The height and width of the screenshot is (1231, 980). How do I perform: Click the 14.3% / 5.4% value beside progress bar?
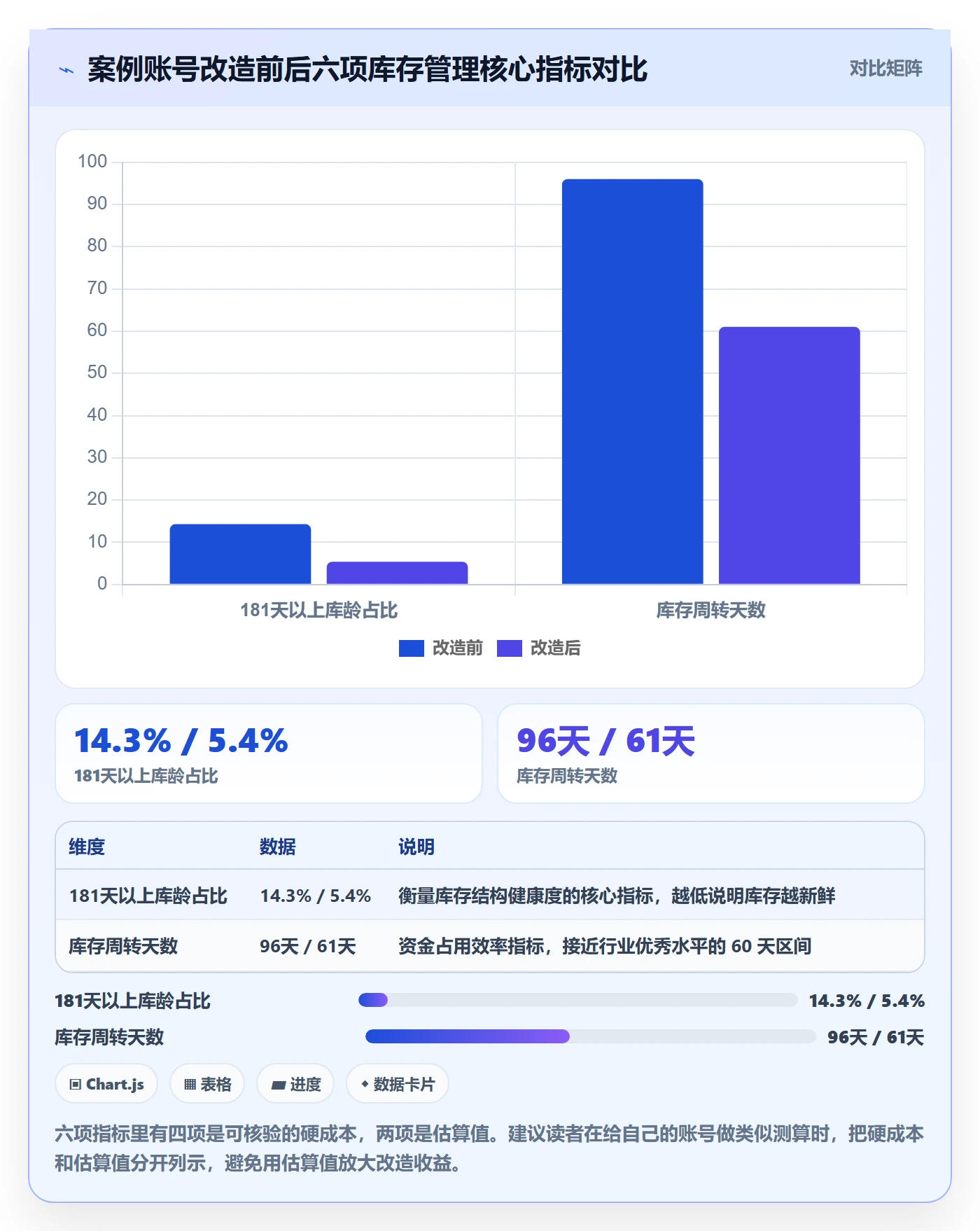(867, 1001)
